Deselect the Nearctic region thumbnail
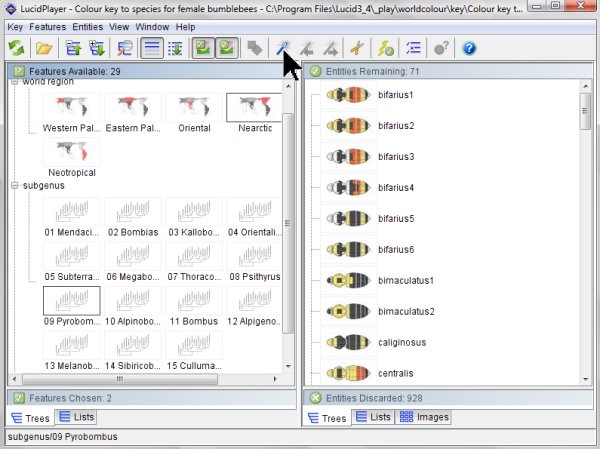 point(254,108)
